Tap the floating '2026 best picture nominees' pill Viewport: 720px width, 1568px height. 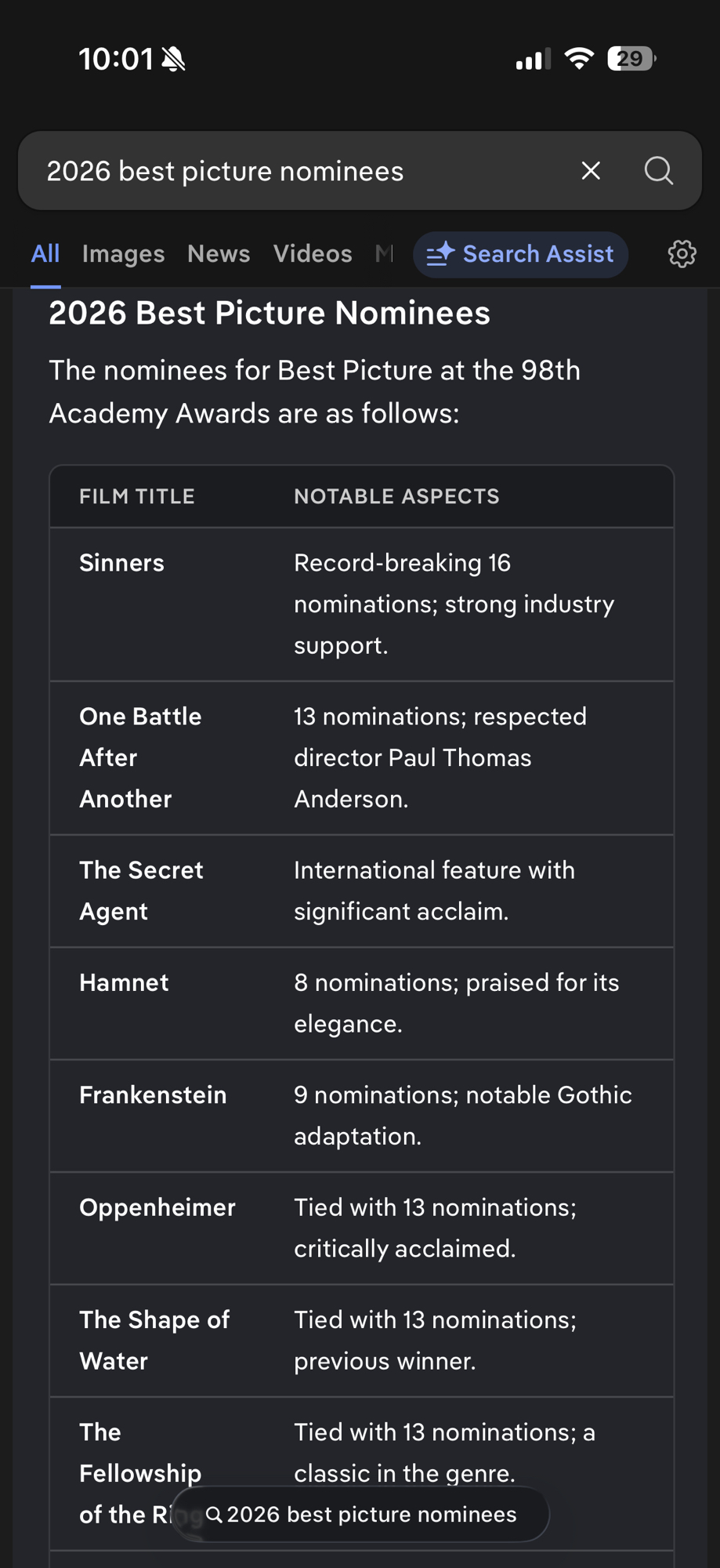[361, 1514]
